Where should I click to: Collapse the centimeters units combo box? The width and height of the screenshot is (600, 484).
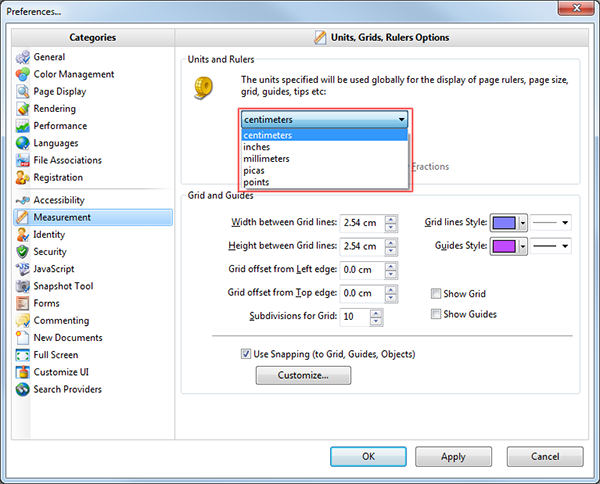tap(324, 120)
